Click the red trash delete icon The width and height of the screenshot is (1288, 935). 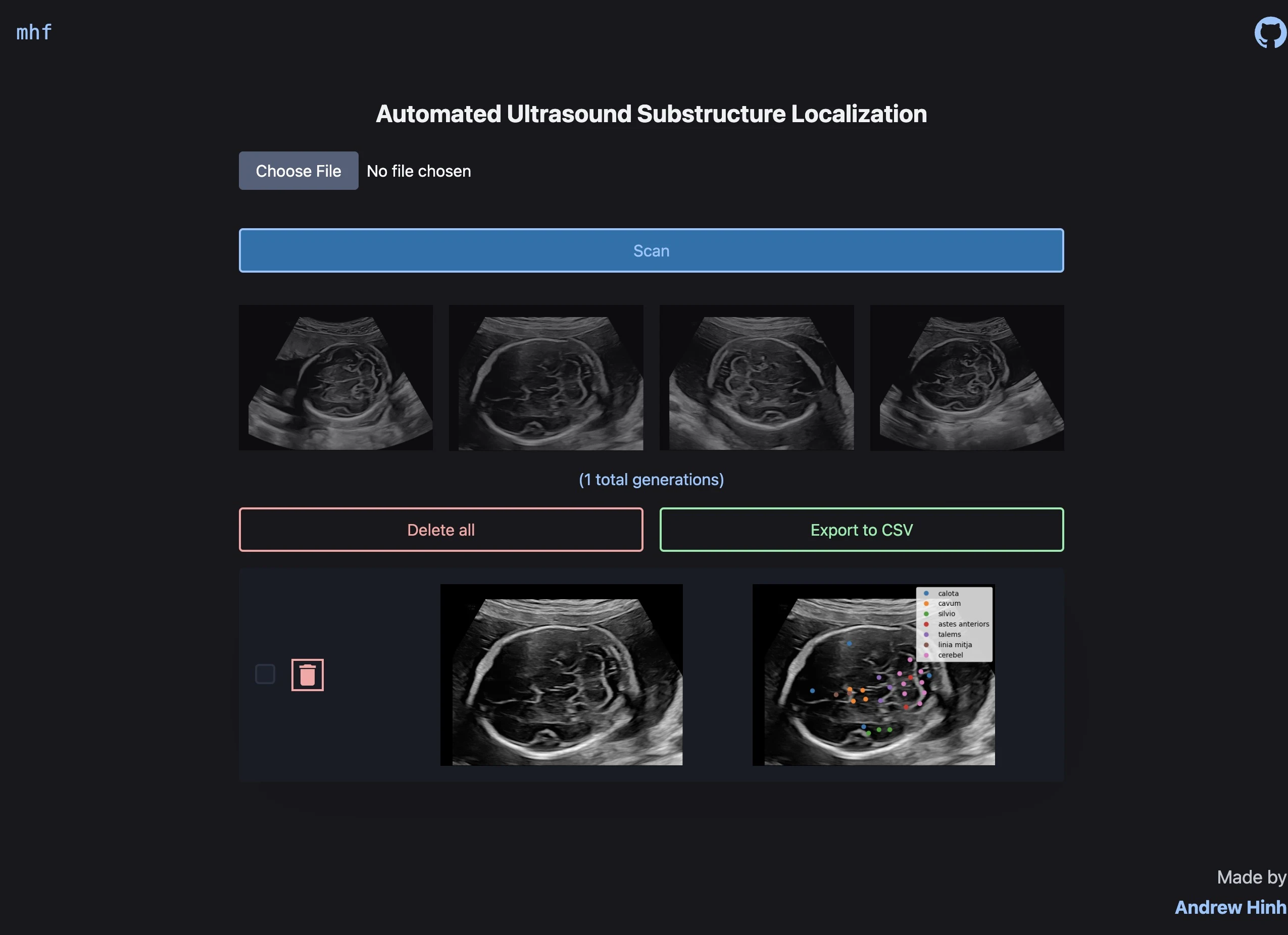pos(307,674)
